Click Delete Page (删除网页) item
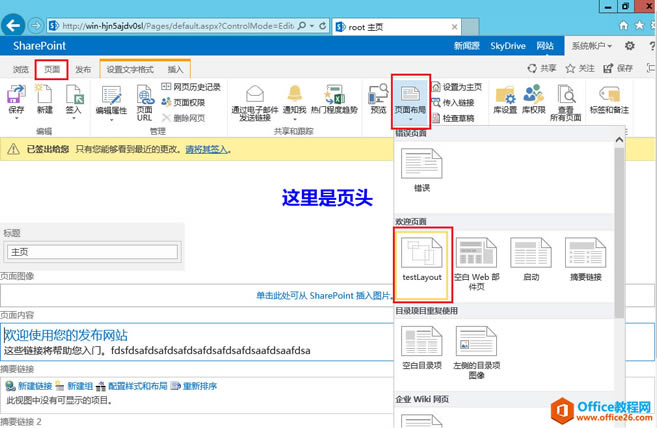657x428 pixels. tap(183, 118)
